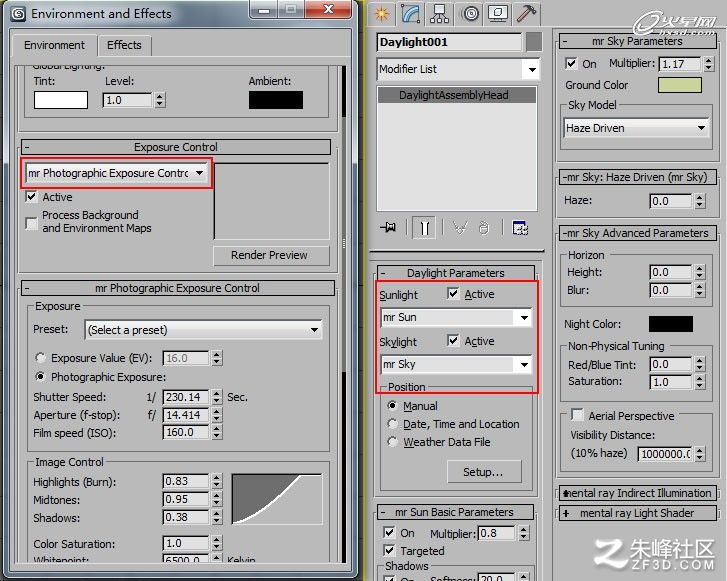
Task: Switch to the Effects tab
Action: click(124, 45)
